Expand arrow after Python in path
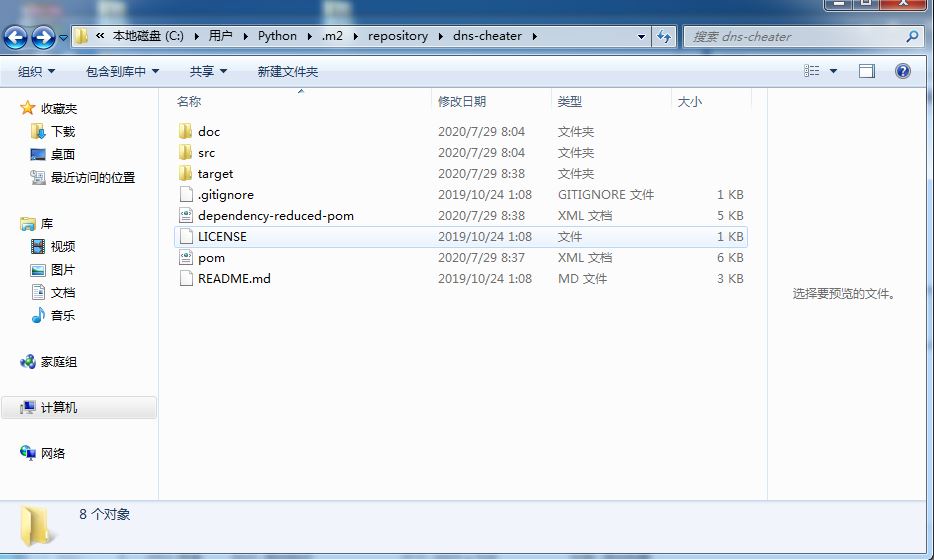This screenshot has width=934, height=560. coord(309,36)
